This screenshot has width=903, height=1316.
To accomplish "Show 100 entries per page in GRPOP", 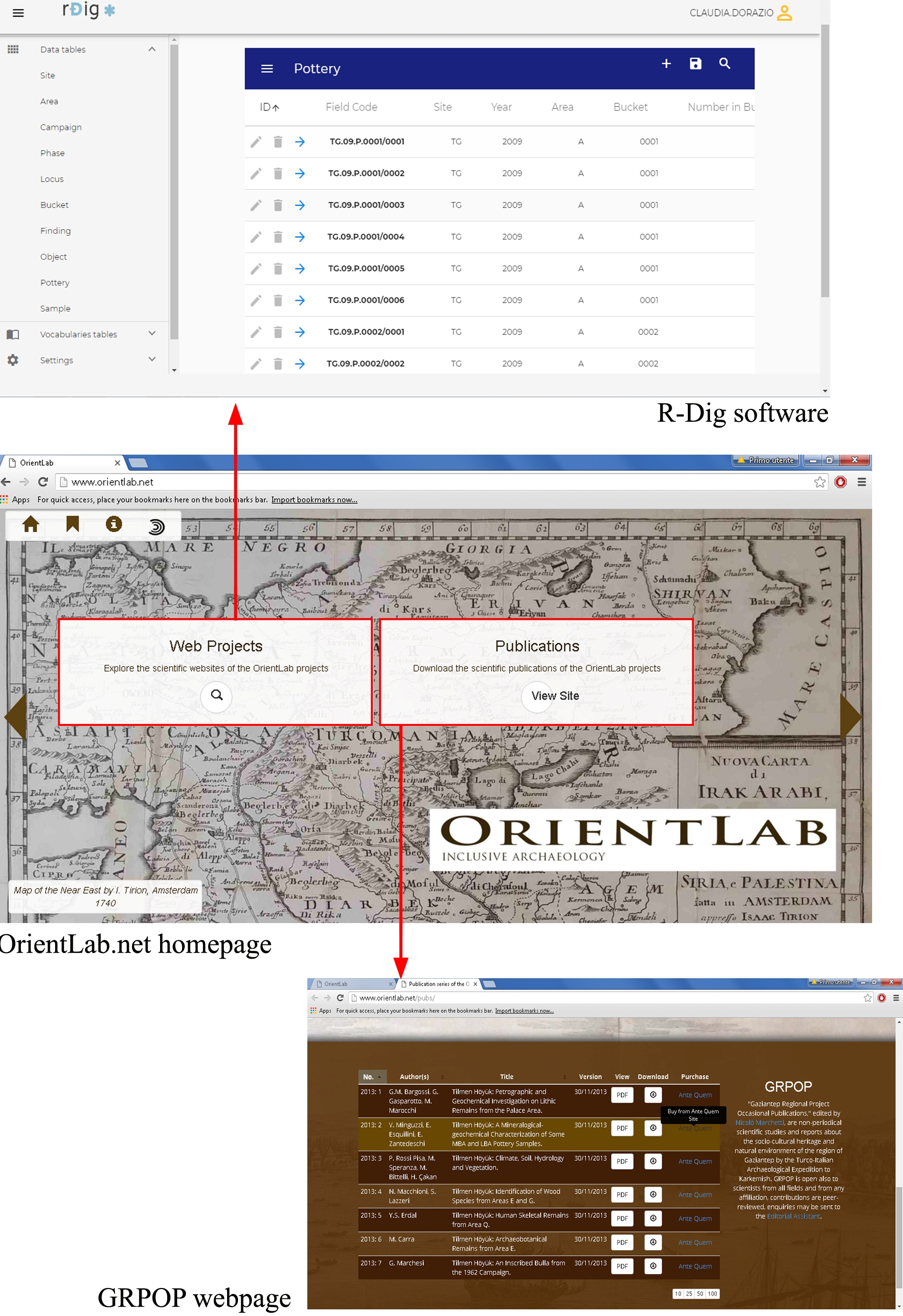I will [x=712, y=1294].
